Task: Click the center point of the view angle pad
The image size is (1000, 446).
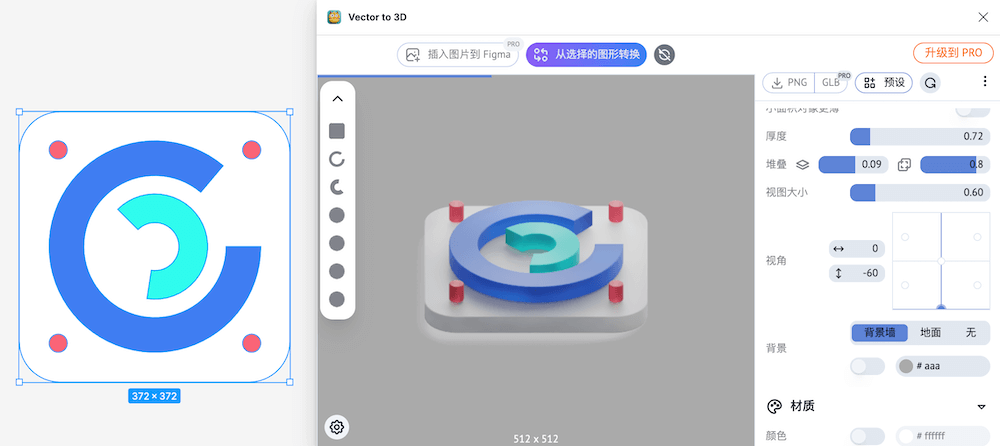Action: 941,261
